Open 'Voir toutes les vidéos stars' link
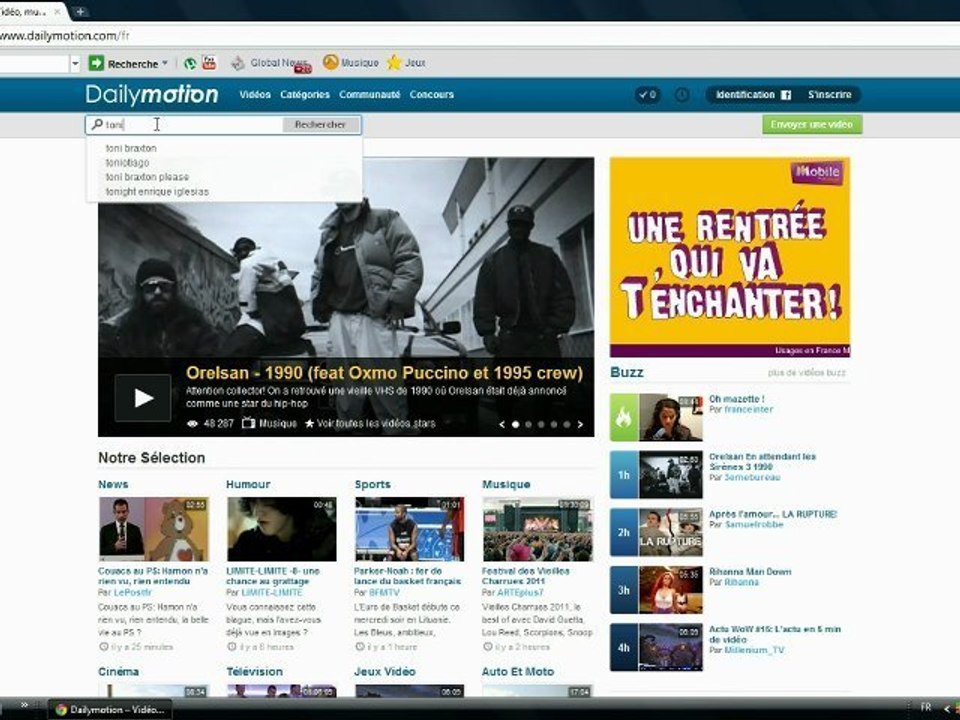This screenshot has width=960, height=720. tap(370, 423)
